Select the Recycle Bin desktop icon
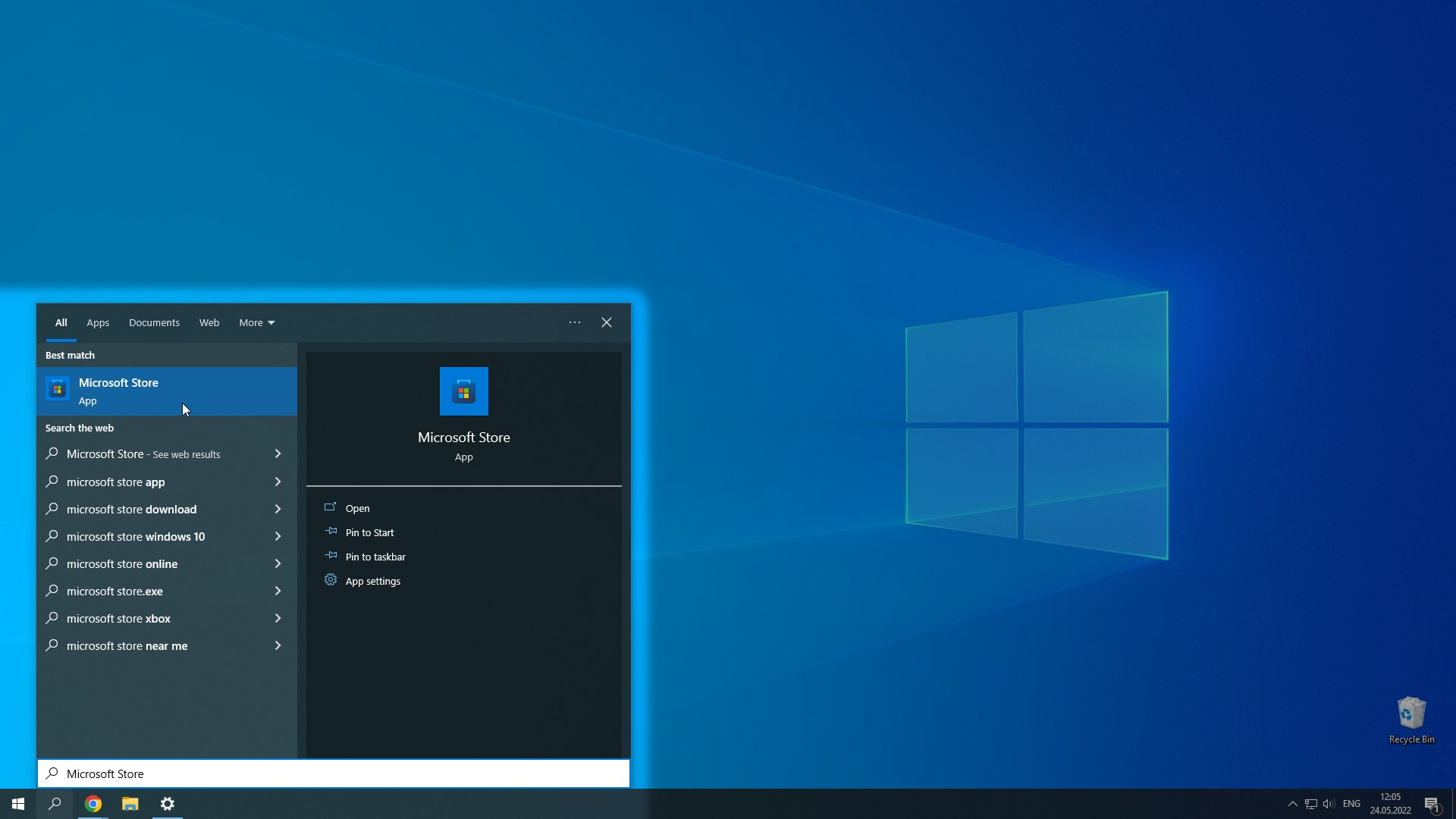 (x=1411, y=720)
